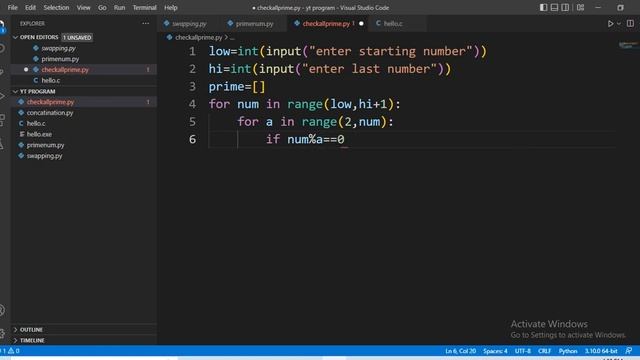The width and height of the screenshot is (640, 360).
Task: Toggle Primary Side Bar visibility
Action: (543, 7)
